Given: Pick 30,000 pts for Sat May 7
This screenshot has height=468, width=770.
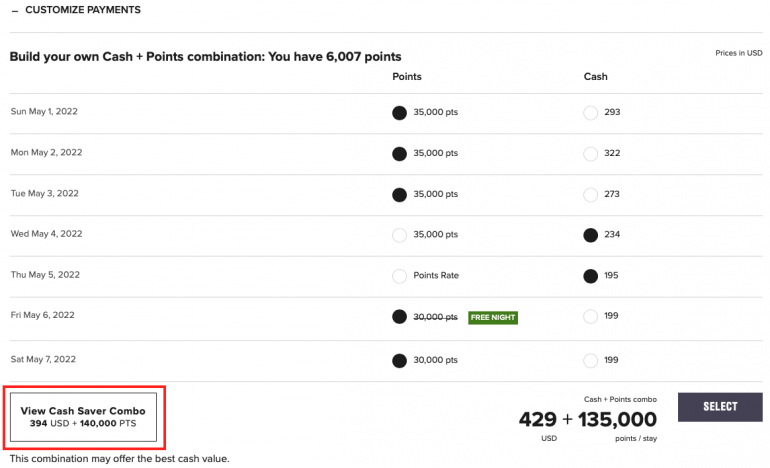Looking at the screenshot, I should tap(400, 360).
